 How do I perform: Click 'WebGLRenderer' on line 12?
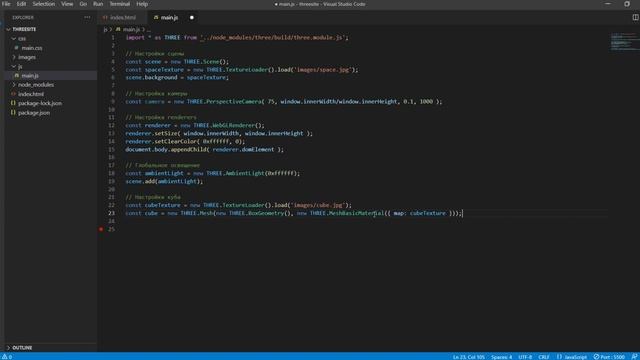pos(234,125)
